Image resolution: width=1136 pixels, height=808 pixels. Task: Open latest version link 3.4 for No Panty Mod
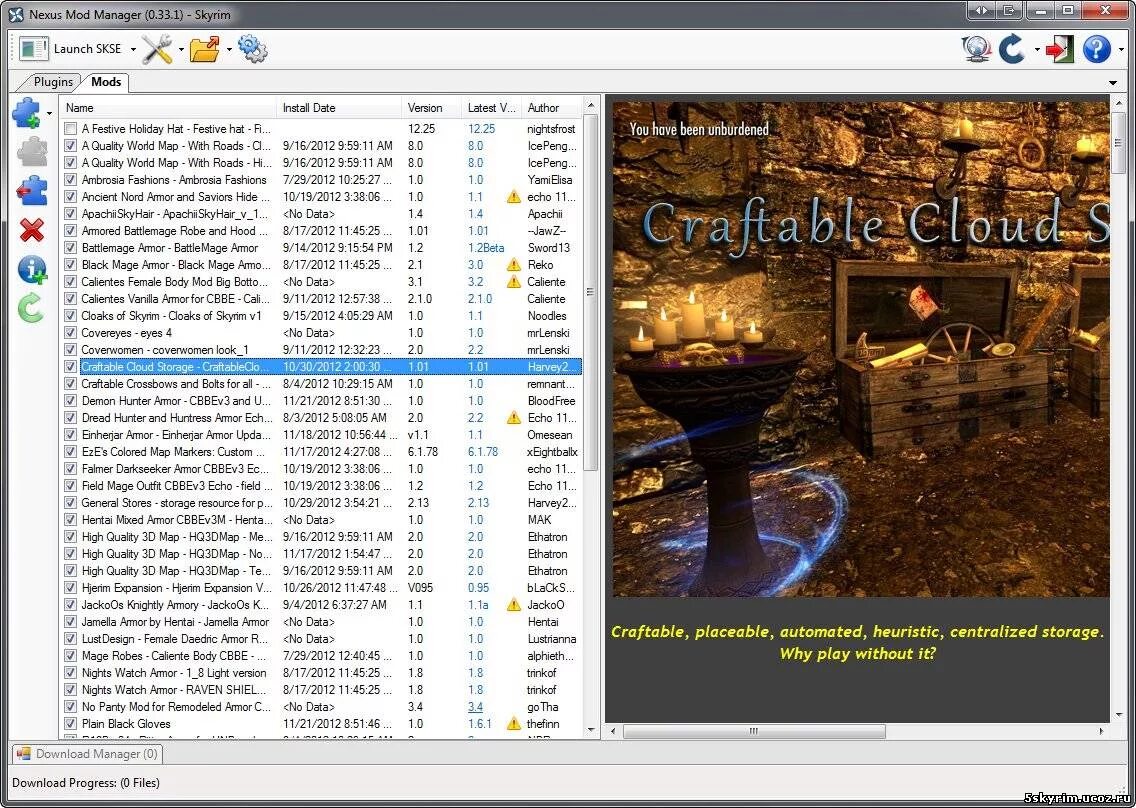[x=475, y=707]
